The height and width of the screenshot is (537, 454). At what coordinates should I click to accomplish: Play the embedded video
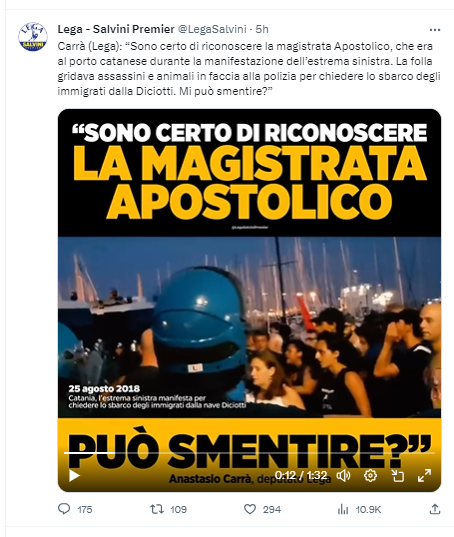coord(74,476)
